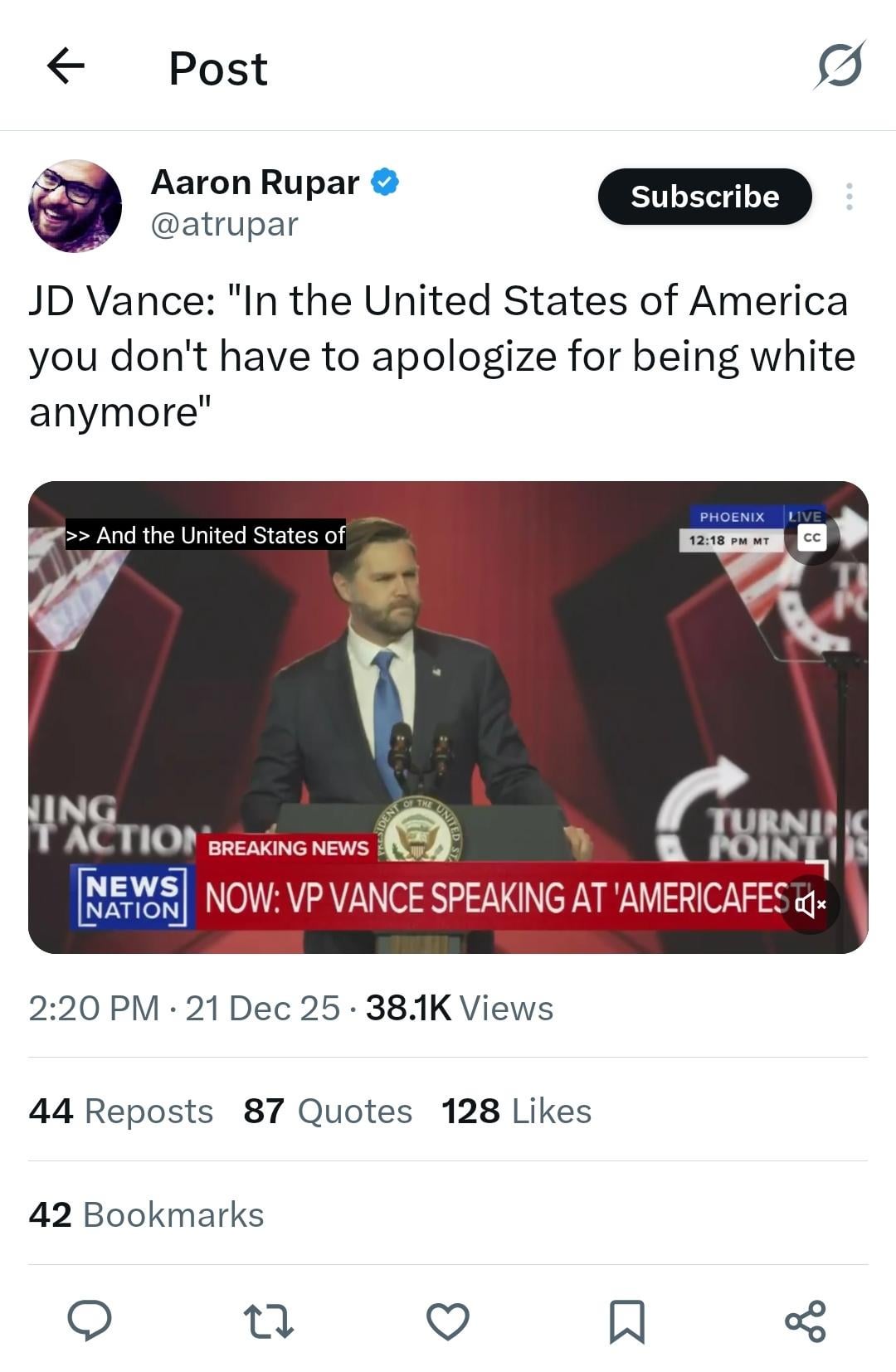
Task: Go back with the arrow icon
Action: point(66,66)
